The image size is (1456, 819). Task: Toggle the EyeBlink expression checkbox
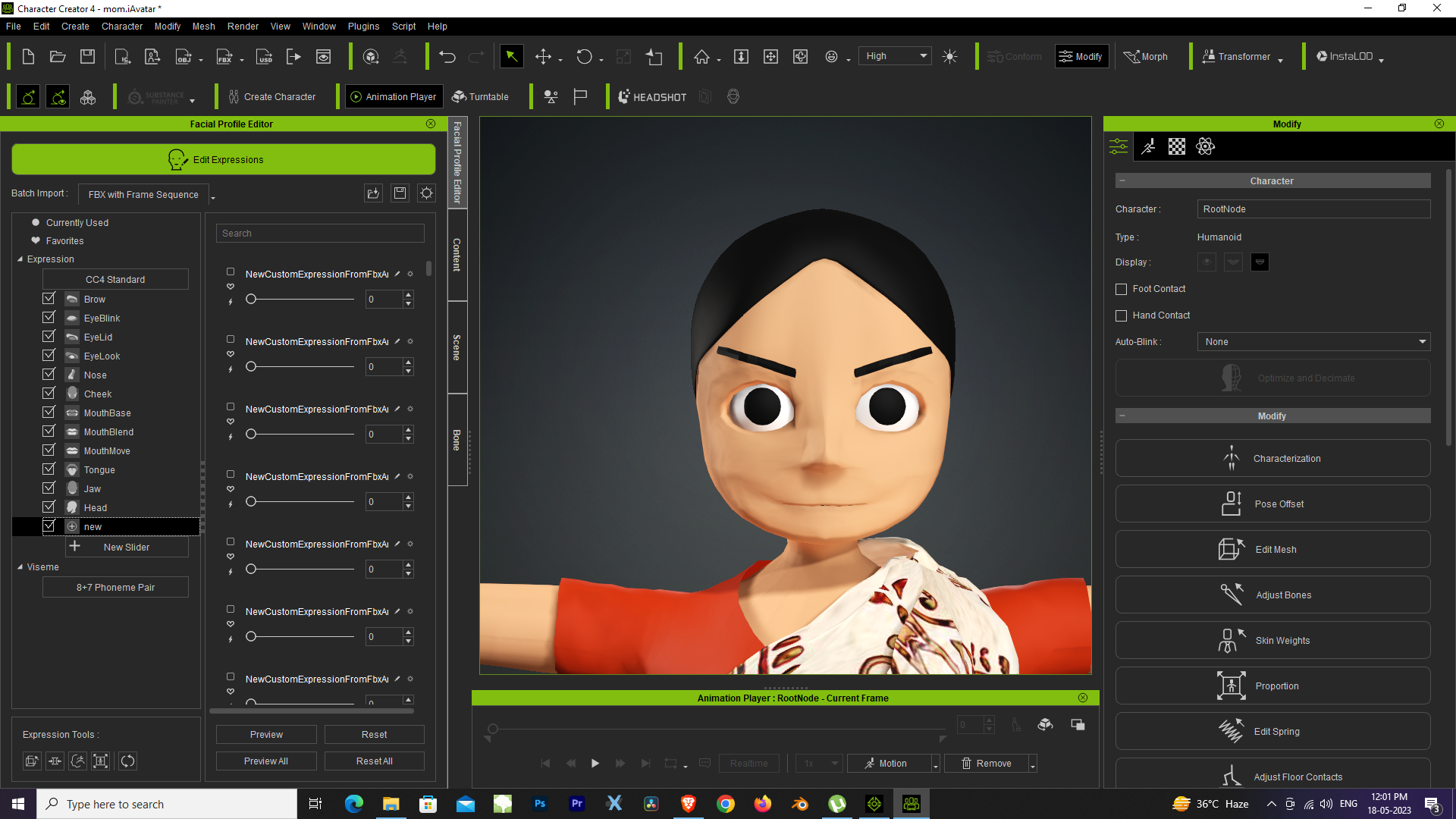(x=49, y=318)
